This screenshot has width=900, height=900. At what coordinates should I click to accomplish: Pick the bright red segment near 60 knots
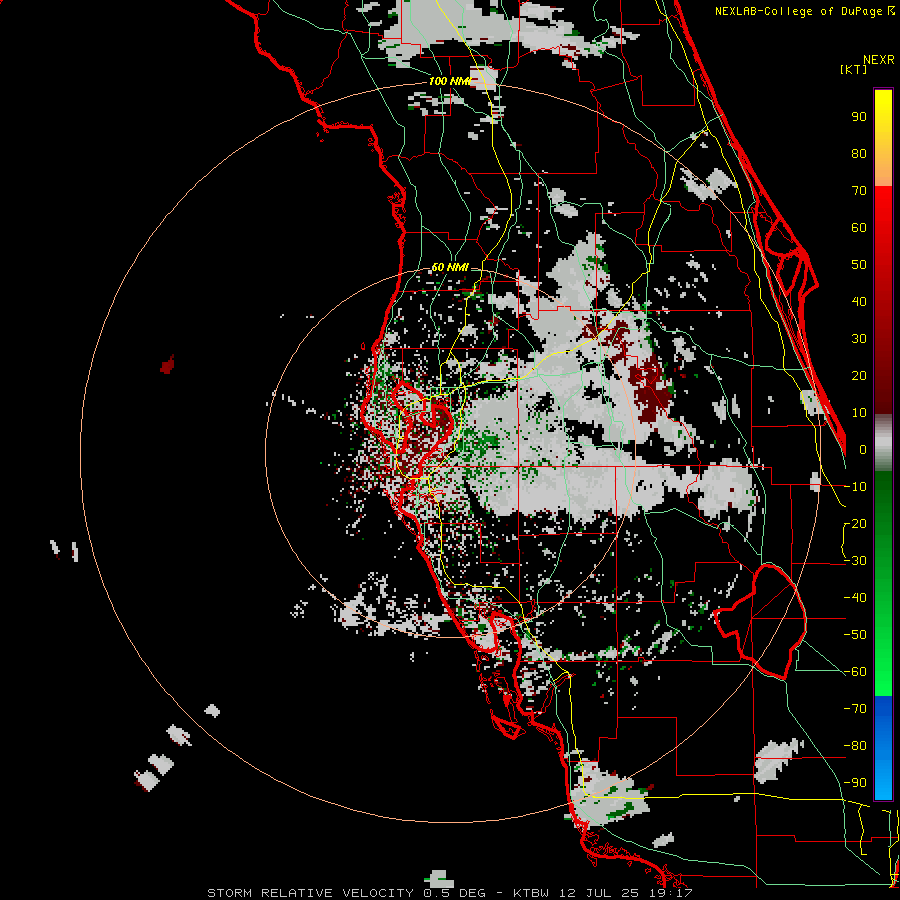(x=883, y=230)
